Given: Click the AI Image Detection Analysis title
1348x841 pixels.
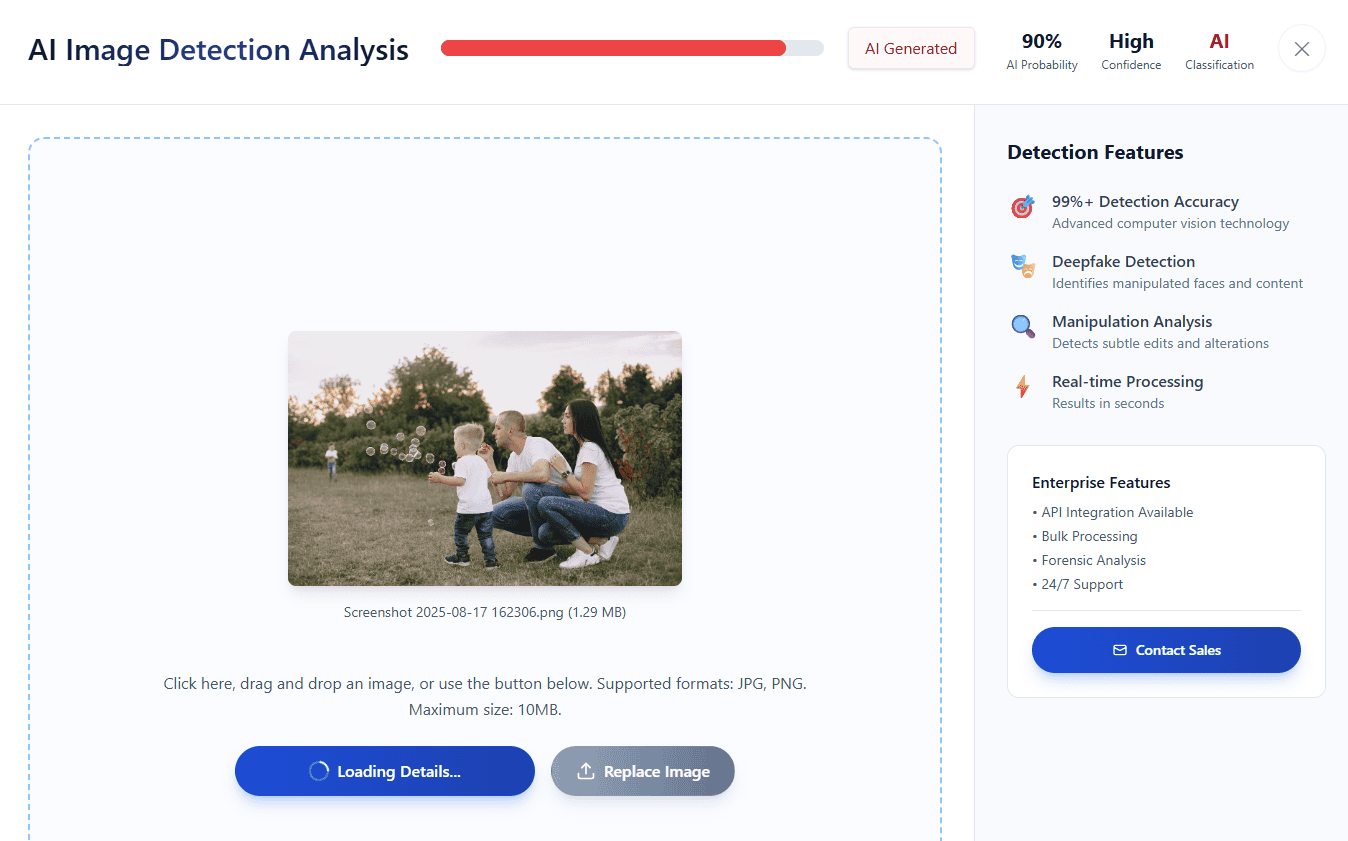Looking at the screenshot, I should [x=218, y=50].
